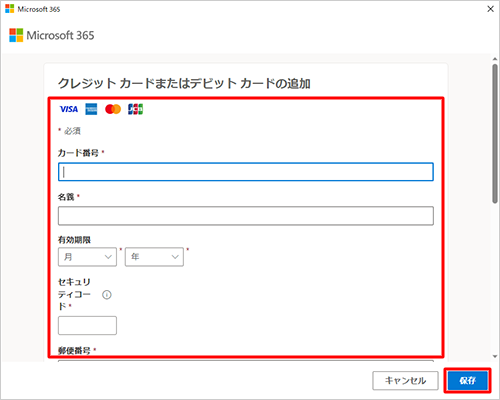Click the 名義 label text
Image resolution: width=500 pixels, height=400 pixels.
coord(66,197)
